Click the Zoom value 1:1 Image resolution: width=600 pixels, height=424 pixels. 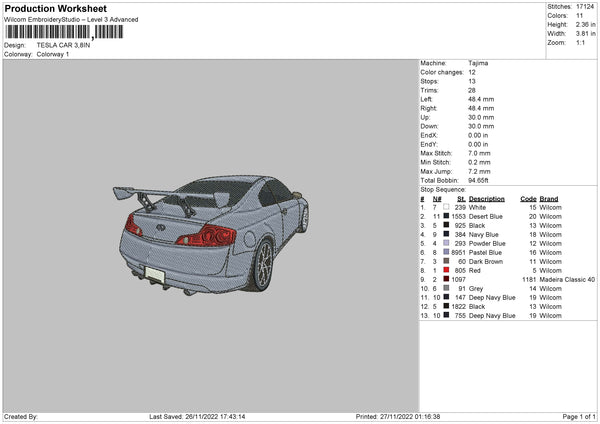coord(579,43)
